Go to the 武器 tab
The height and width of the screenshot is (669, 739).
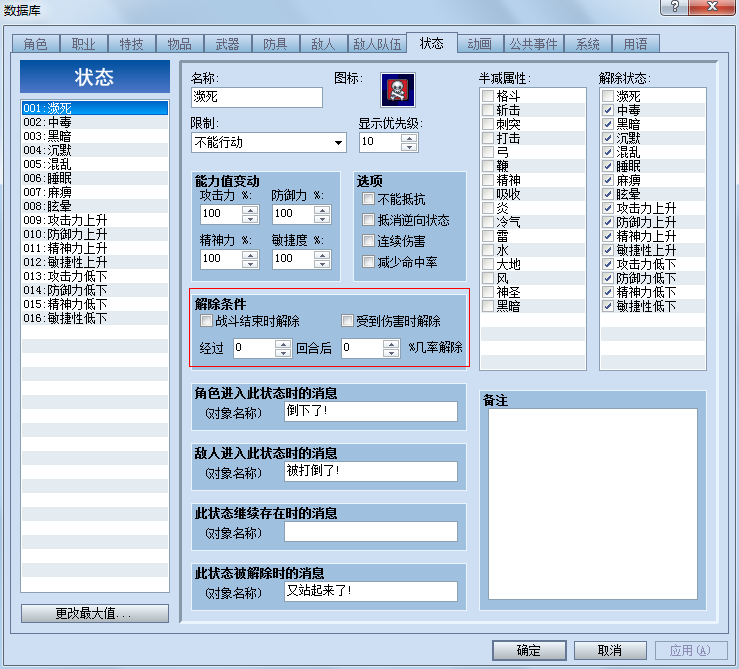coord(227,44)
